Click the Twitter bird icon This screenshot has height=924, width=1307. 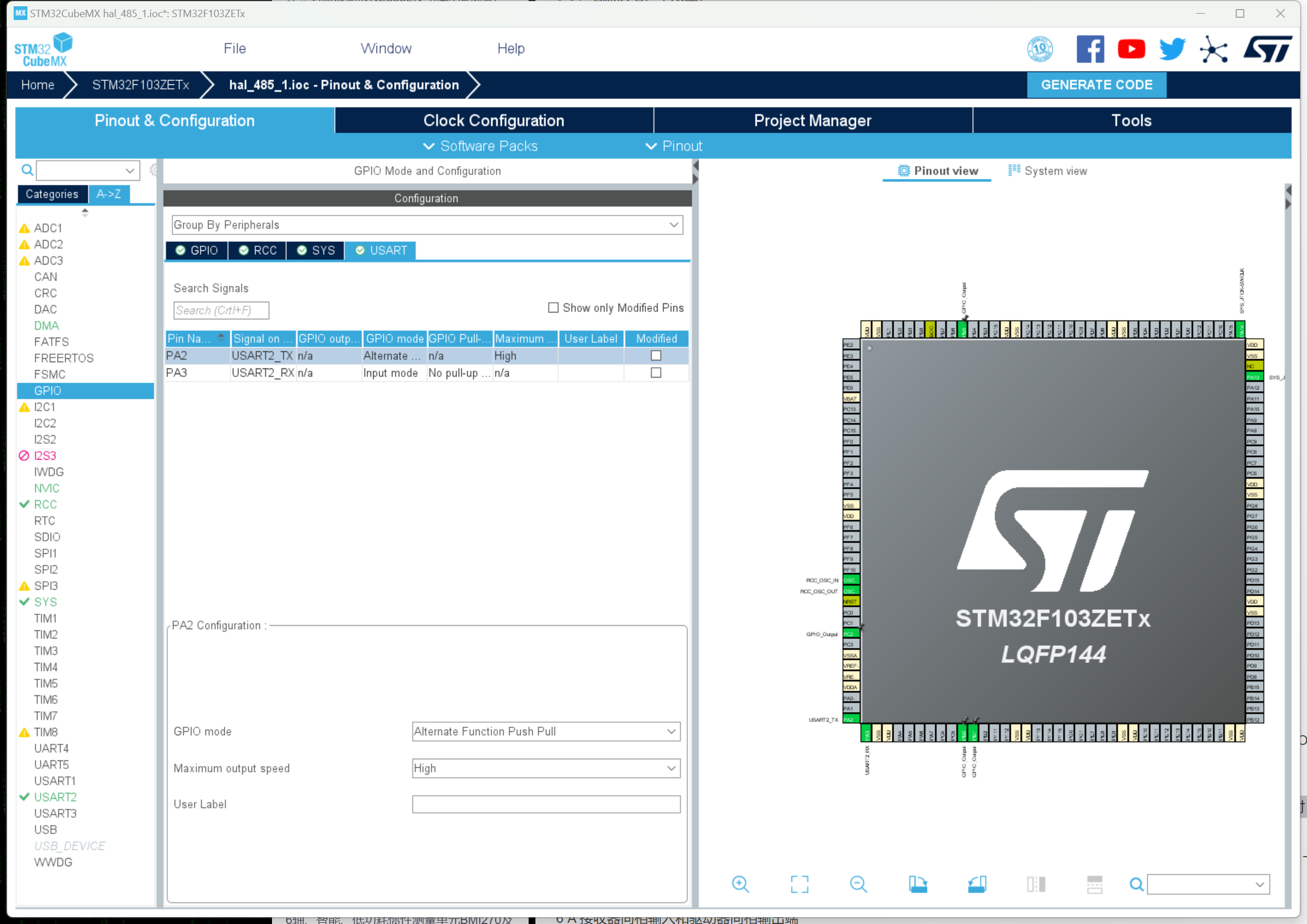point(1172,49)
